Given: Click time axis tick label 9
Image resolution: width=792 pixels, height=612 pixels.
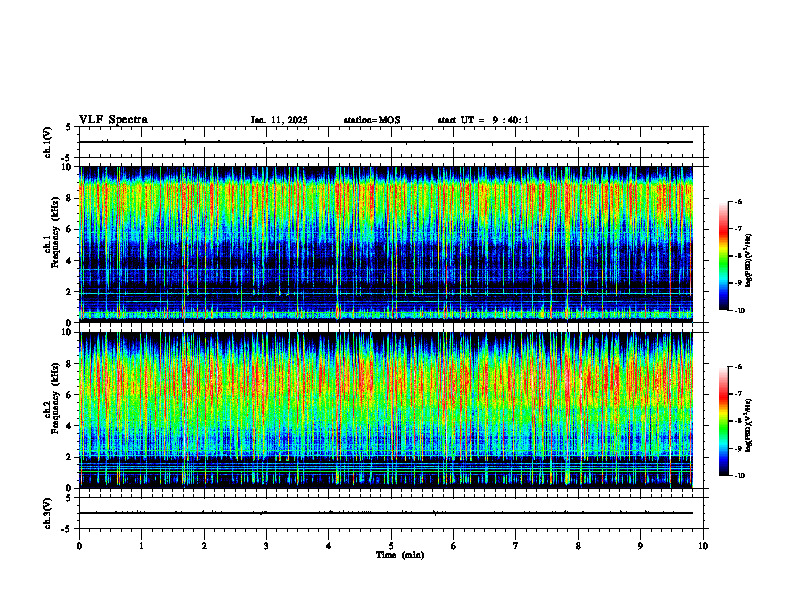Looking at the screenshot, I should pyautogui.click(x=640, y=546).
